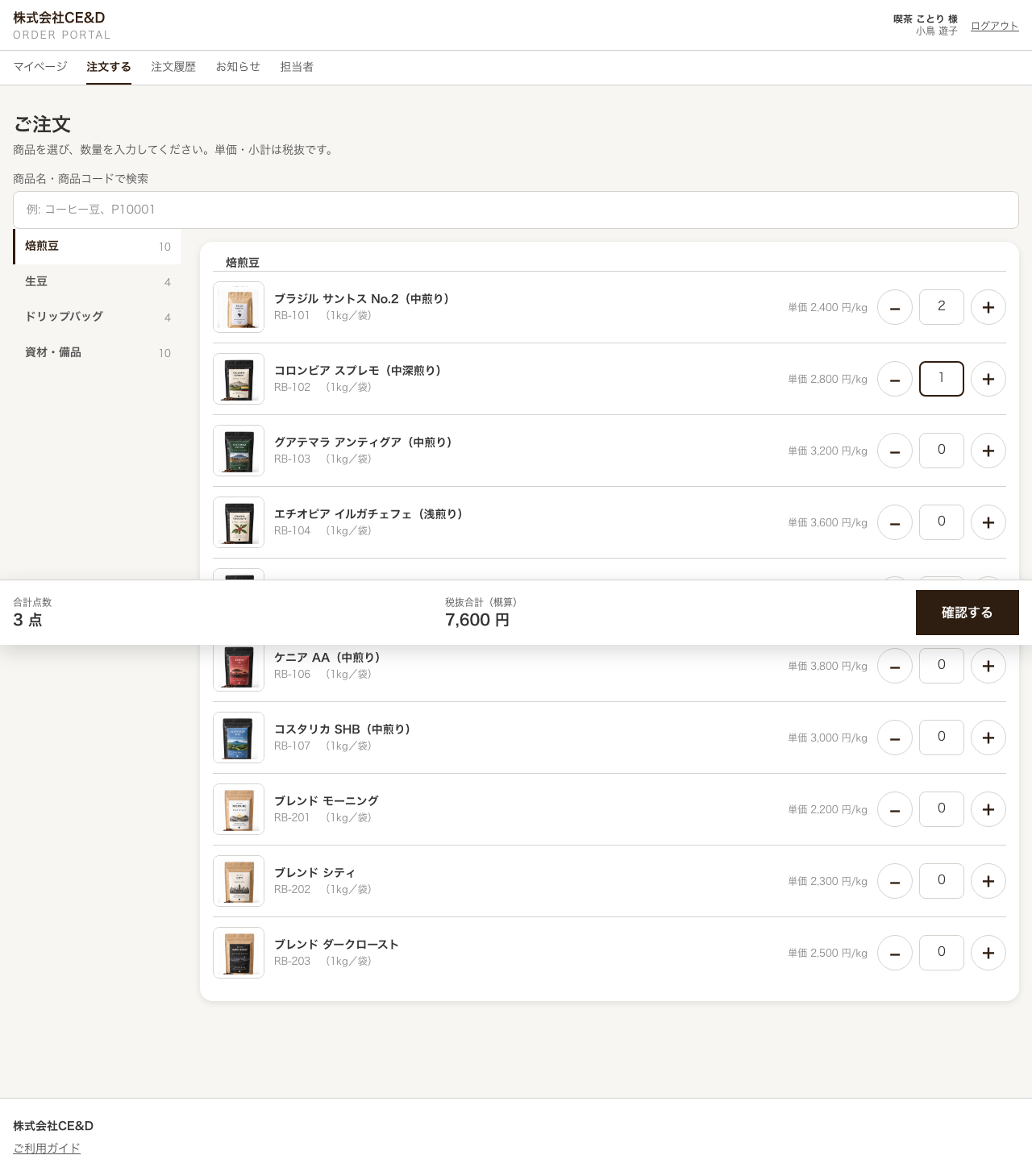Click quantity field for ブレンド シティ
The height and width of the screenshot is (1176, 1032).
pyautogui.click(x=942, y=881)
